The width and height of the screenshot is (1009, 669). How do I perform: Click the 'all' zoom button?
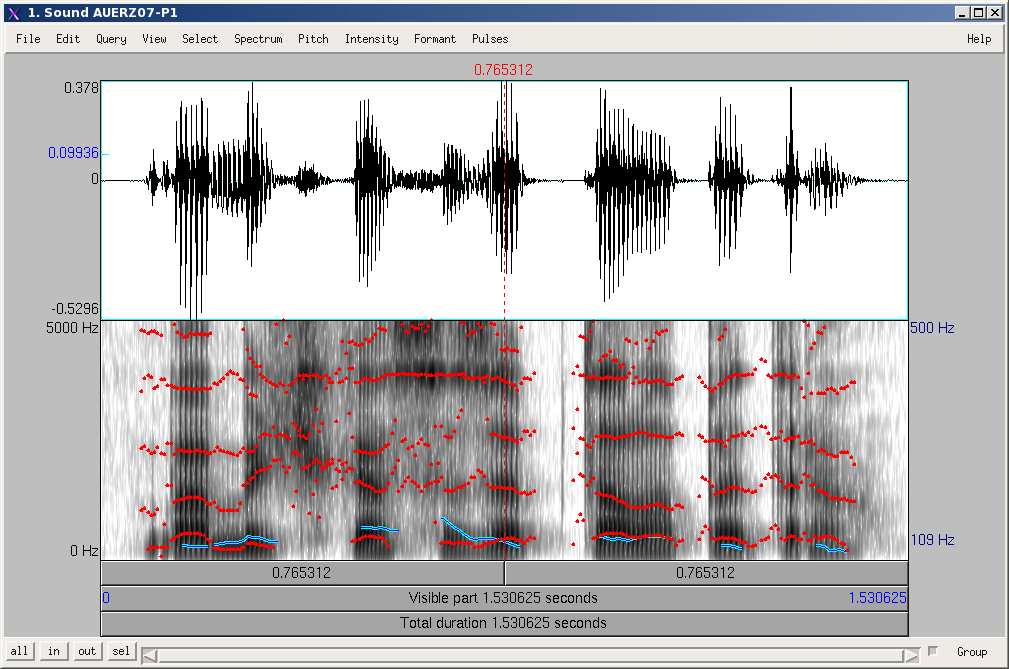coord(19,651)
